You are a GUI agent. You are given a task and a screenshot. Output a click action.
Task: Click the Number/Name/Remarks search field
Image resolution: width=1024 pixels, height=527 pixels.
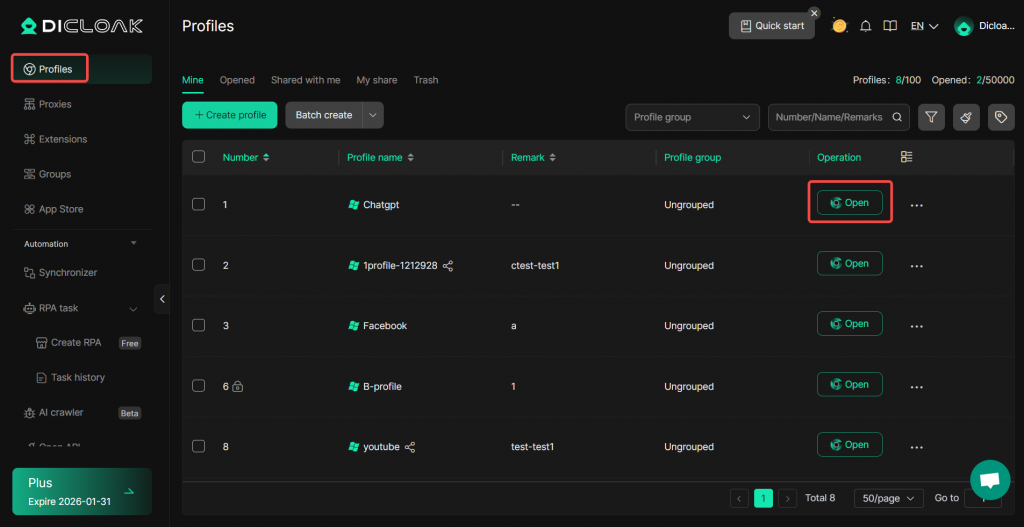tap(829, 117)
